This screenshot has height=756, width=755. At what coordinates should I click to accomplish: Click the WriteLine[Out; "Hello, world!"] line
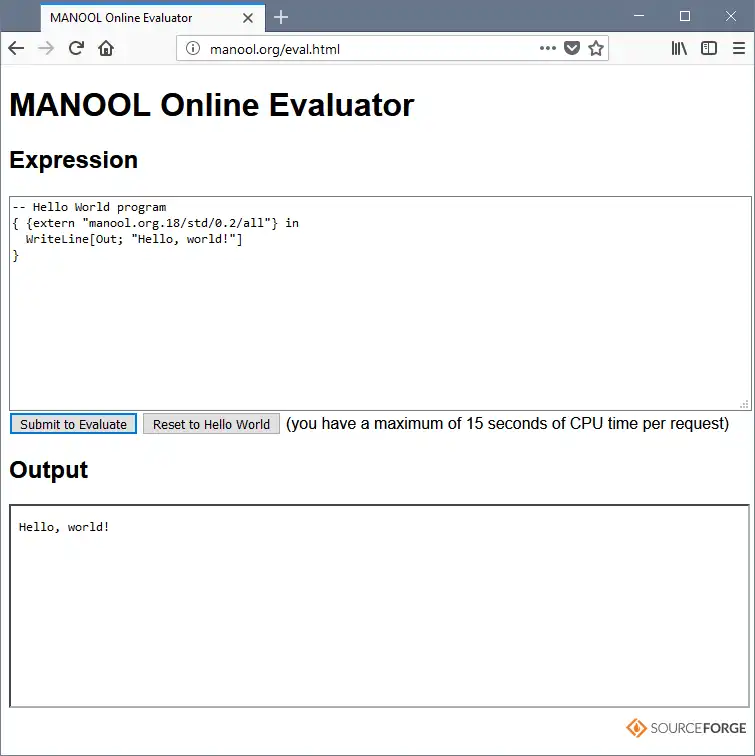coord(134,239)
